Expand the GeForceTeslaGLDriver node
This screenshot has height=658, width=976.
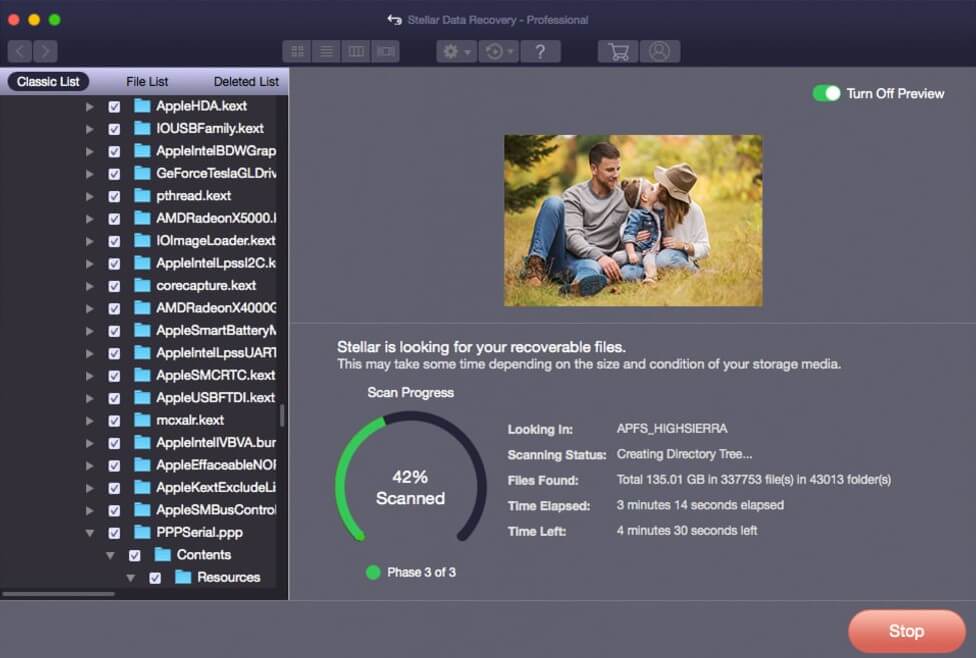[x=90, y=174]
